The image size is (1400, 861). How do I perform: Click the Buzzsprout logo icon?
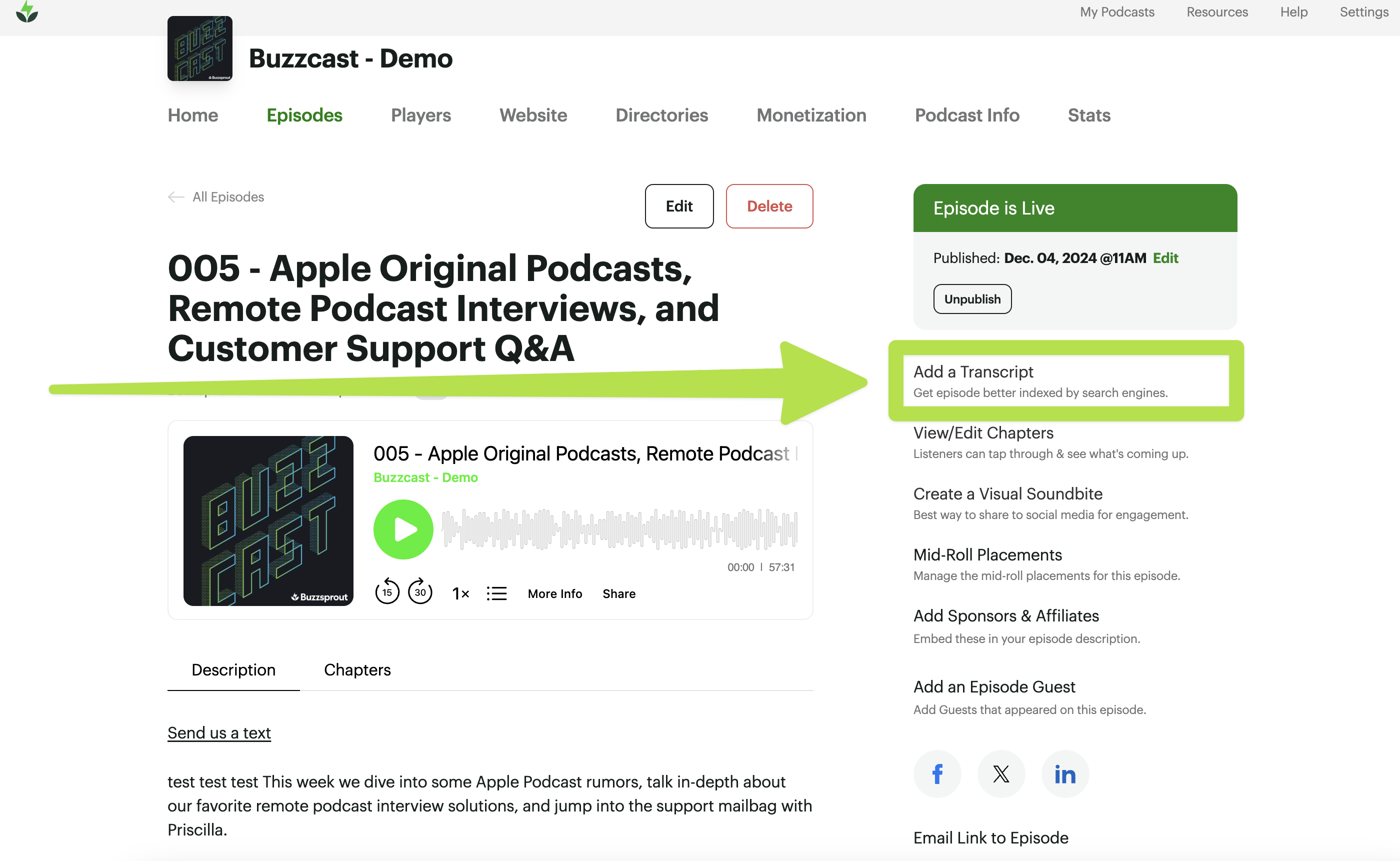click(x=27, y=12)
